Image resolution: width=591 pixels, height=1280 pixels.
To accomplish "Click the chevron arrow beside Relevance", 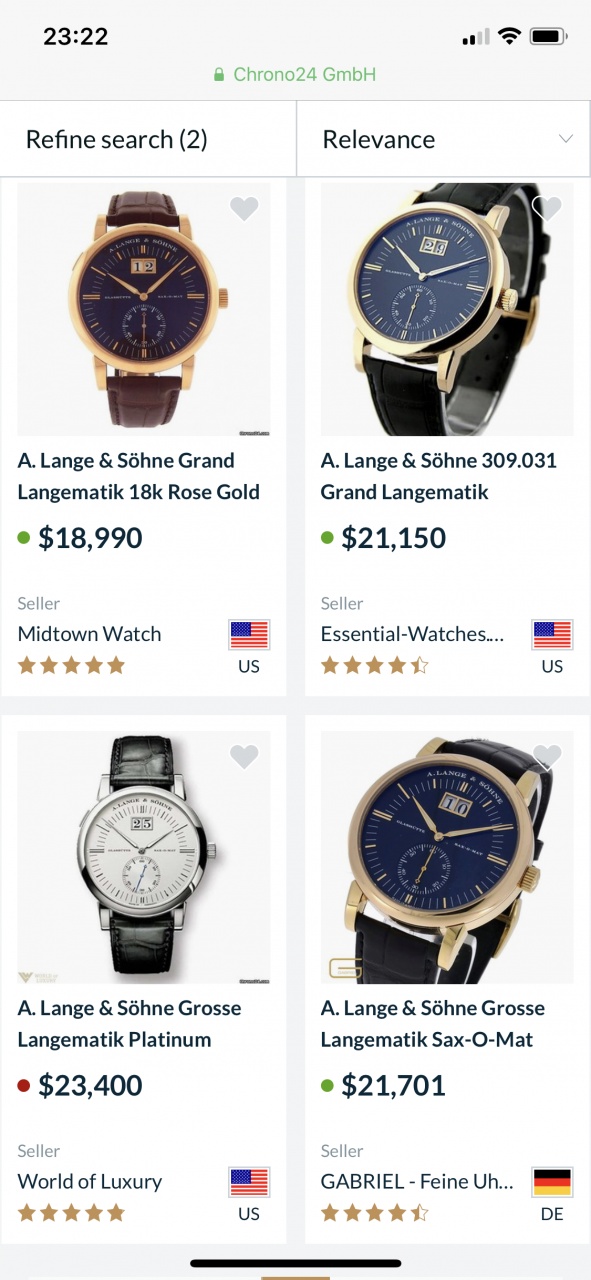I will coord(566,139).
